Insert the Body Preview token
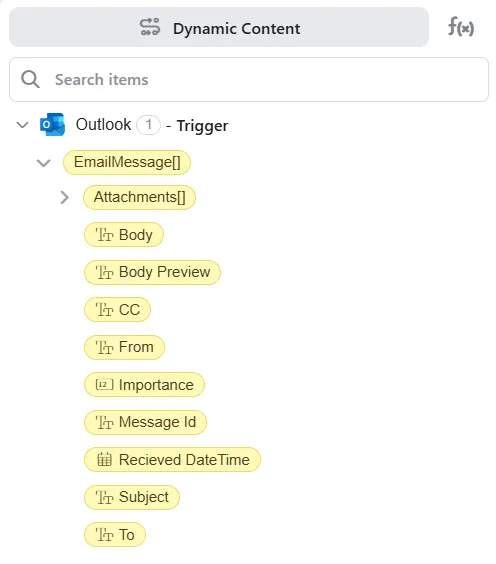 [153, 272]
